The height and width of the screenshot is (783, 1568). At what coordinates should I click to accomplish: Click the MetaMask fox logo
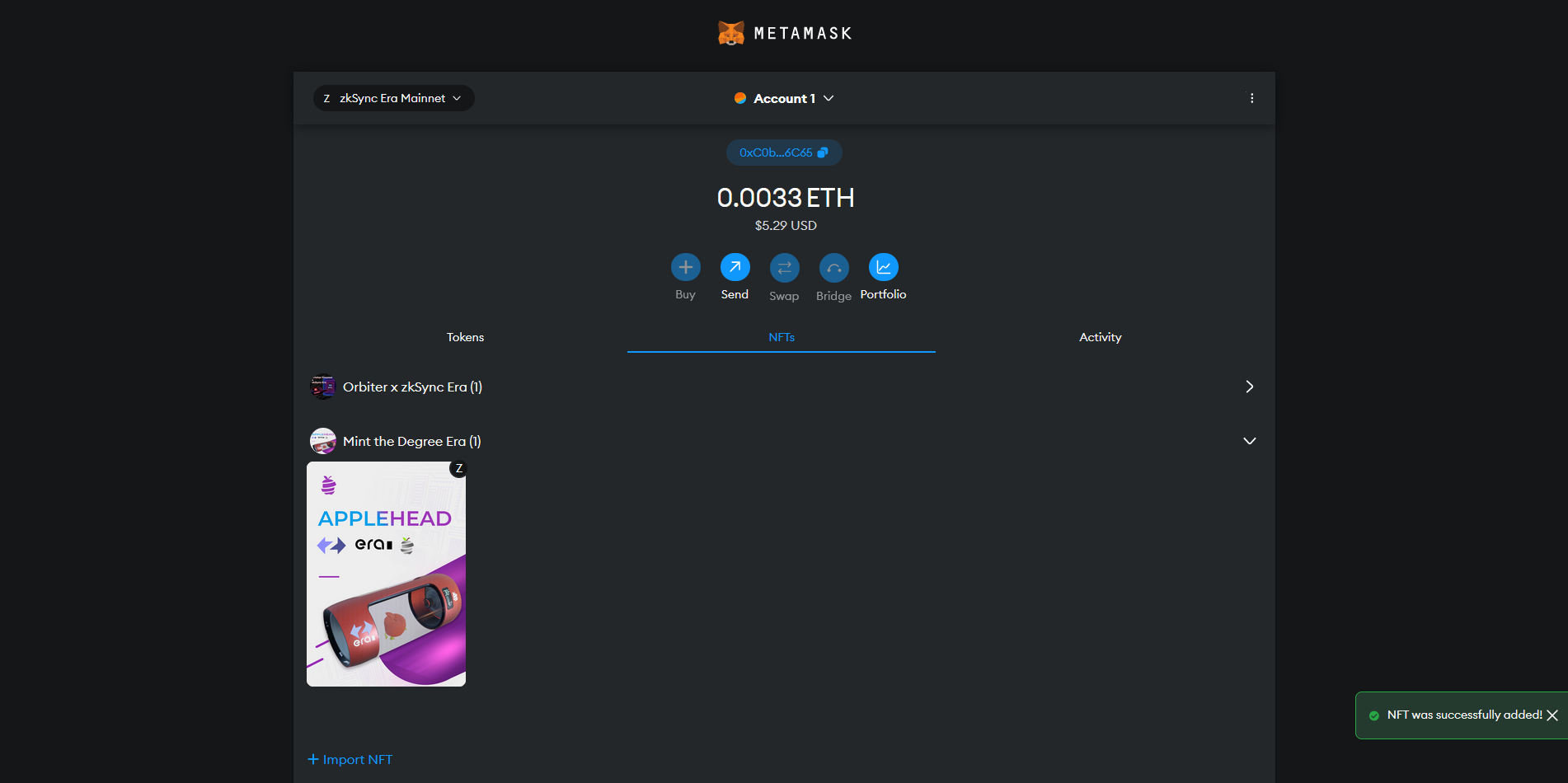click(730, 33)
